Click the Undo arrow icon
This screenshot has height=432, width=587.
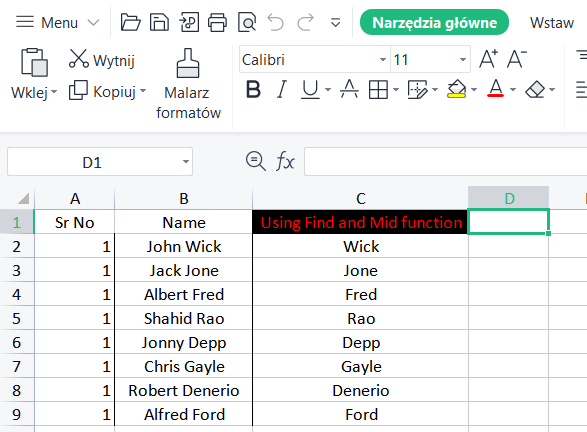coord(276,22)
